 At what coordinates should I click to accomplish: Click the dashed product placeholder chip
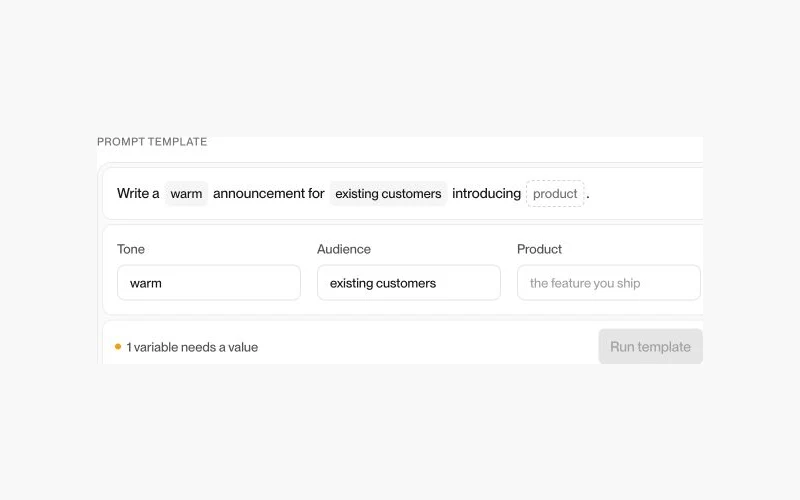click(x=555, y=194)
